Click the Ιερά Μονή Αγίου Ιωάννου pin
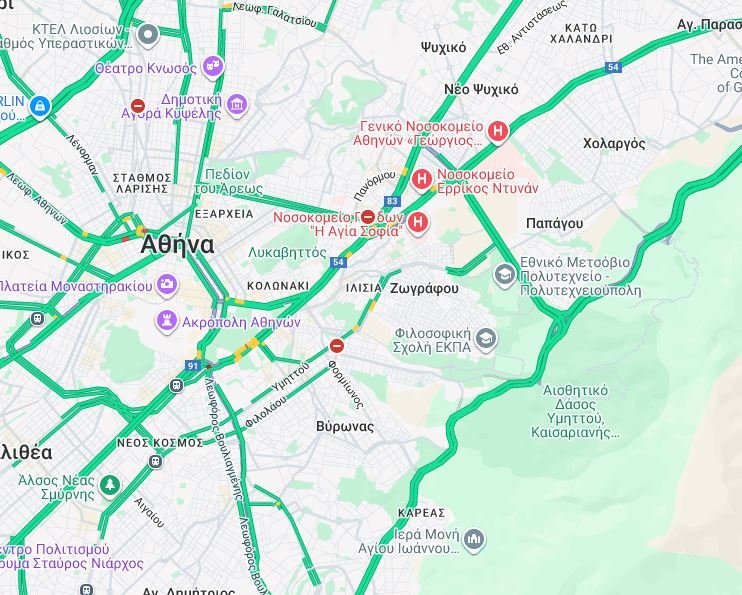The height and width of the screenshot is (595, 742). (474, 540)
